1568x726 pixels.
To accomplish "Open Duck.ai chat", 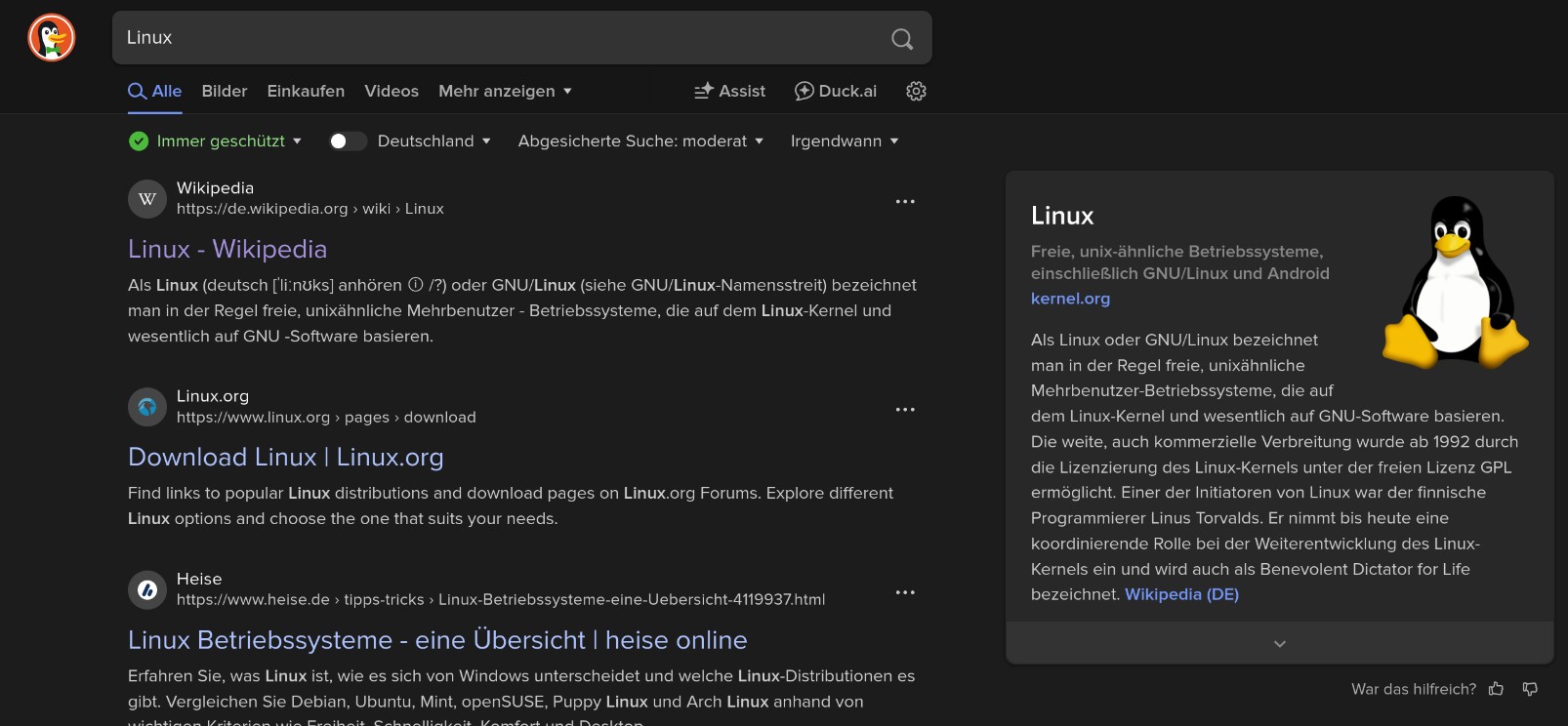I will 836,91.
